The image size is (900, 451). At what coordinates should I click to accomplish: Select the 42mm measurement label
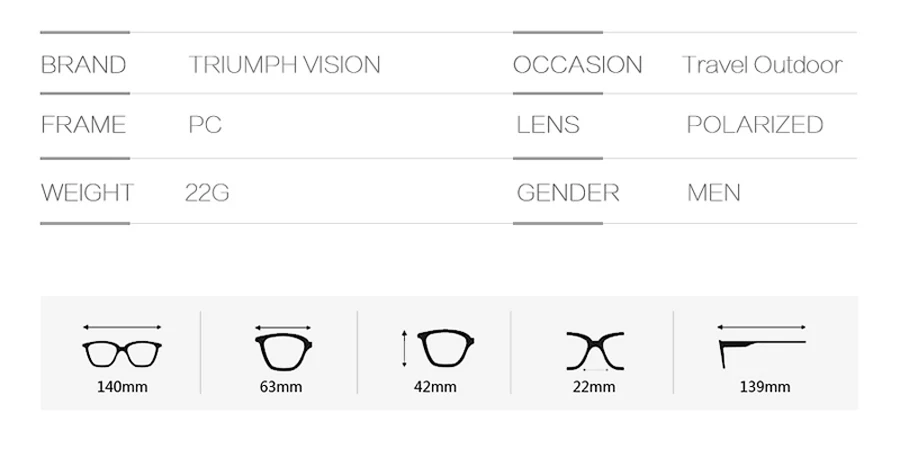coord(435,387)
